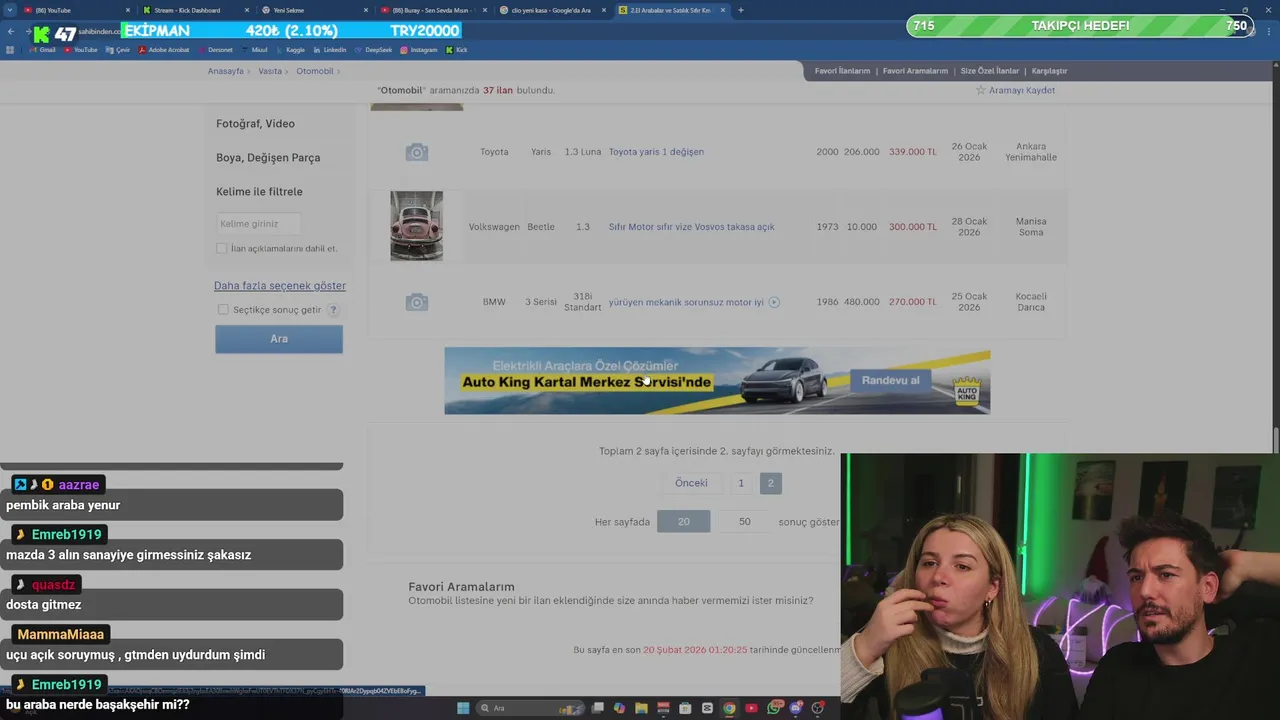The width and height of the screenshot is (1280, 720).
Task: Click the camera placeholder on Toyota Yaris listing
Action: click(x=417, y=152)
